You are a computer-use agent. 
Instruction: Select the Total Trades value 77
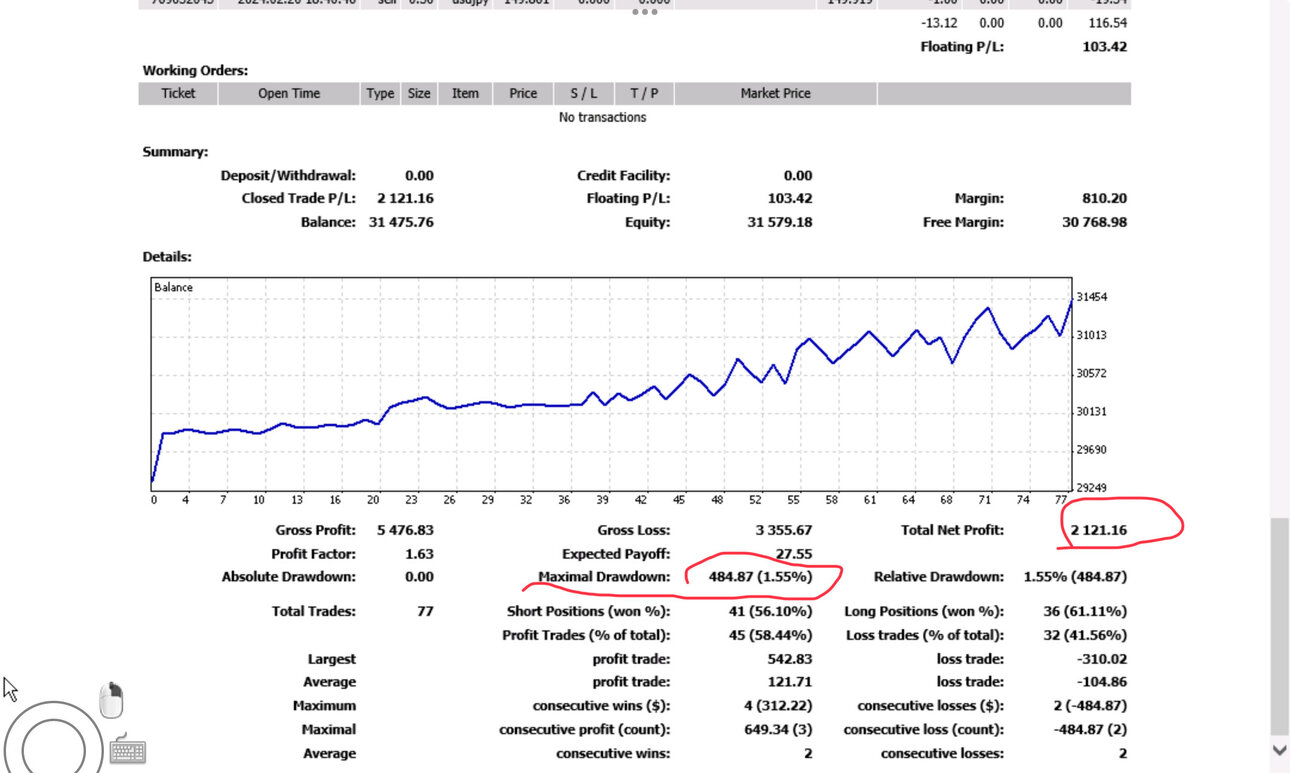pos(425,611)
